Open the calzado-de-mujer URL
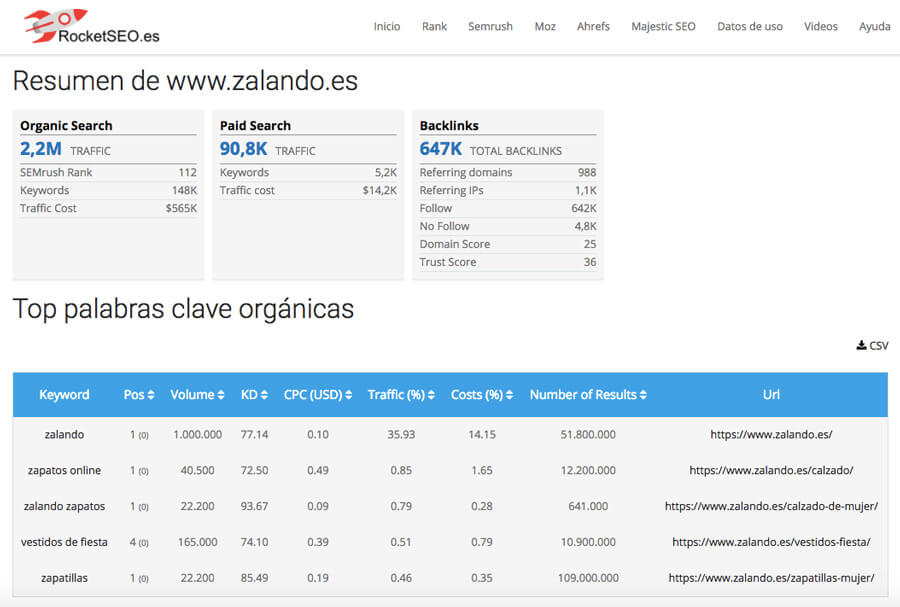 771,506
